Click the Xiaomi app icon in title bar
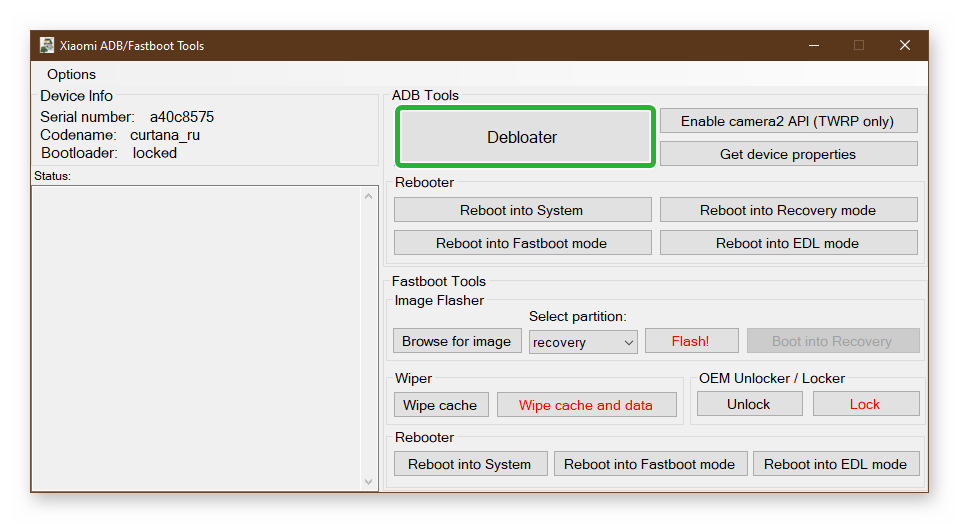The width and height of the screenshot is (959, 523). click(47, 46)
